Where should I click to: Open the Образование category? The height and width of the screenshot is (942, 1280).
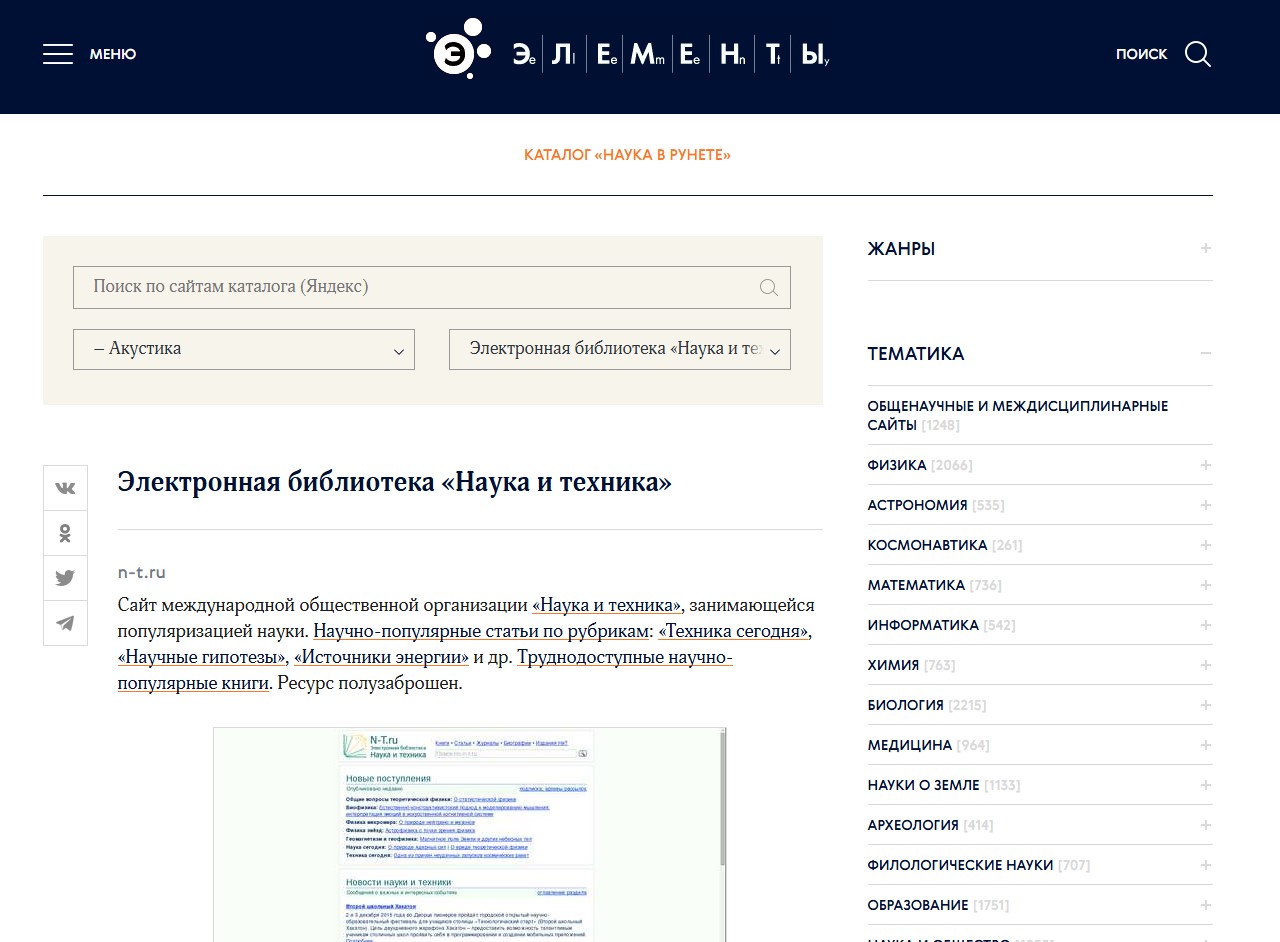pyautogui.click(x=918, y=905)
